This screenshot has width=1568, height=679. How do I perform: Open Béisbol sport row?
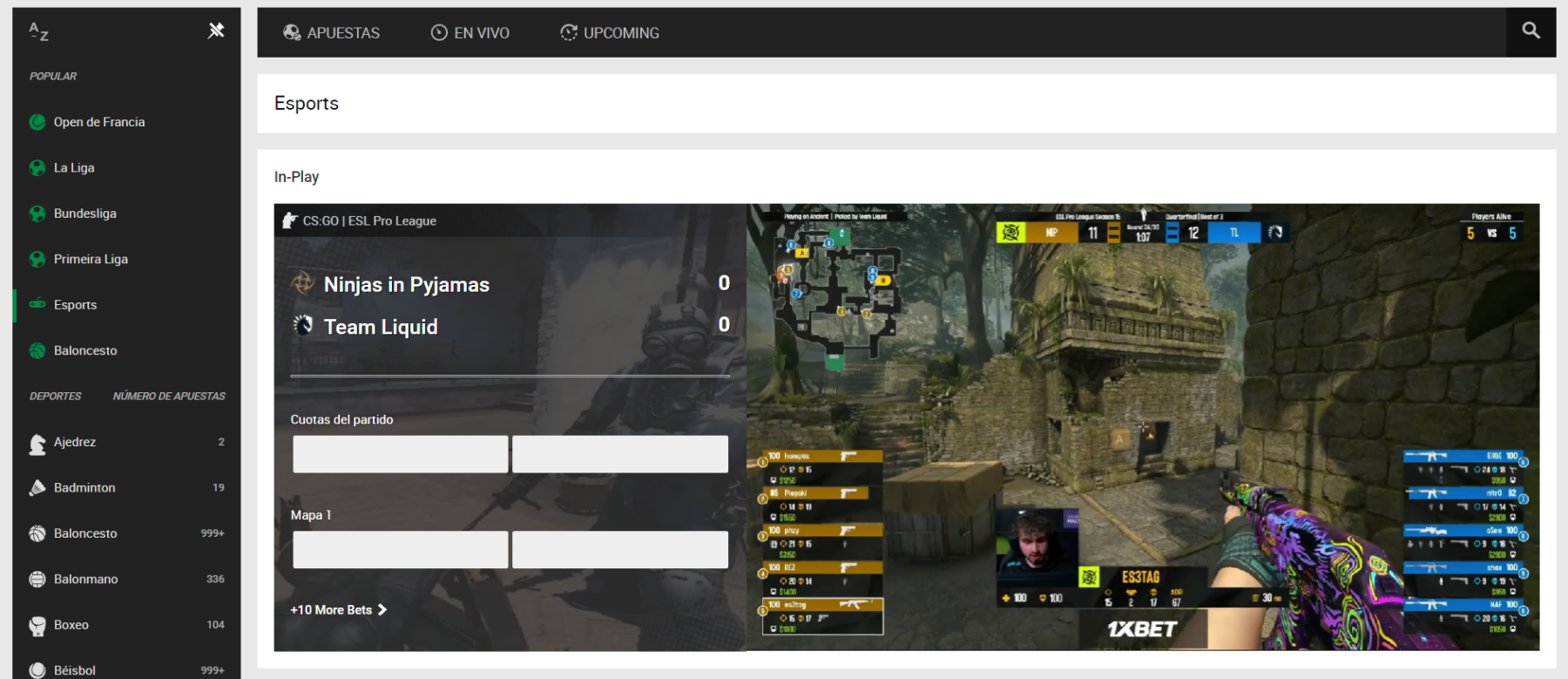[x=126, y=669]
